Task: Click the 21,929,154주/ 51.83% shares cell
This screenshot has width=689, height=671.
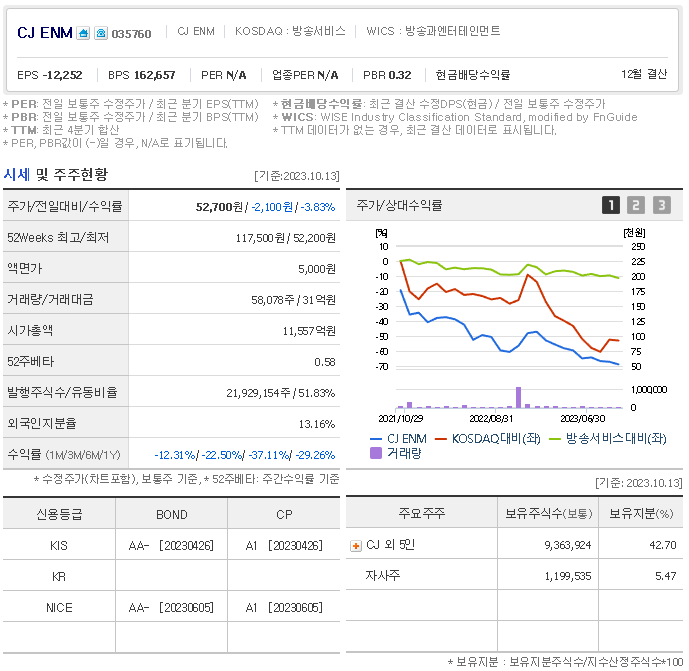Action: click(281, 393)
